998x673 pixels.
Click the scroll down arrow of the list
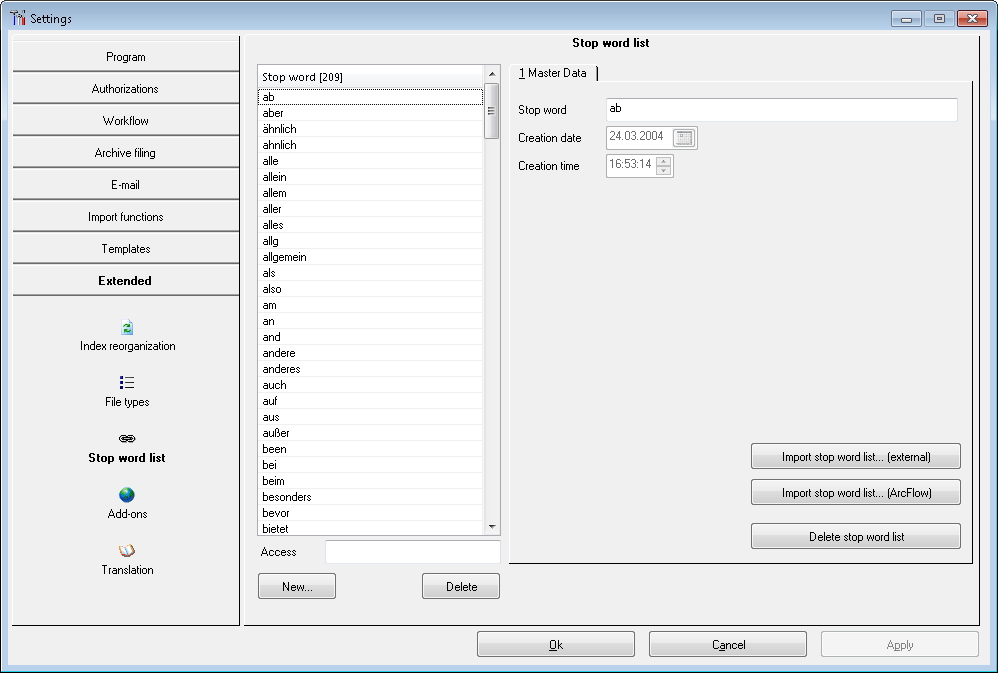coord(492,527)
